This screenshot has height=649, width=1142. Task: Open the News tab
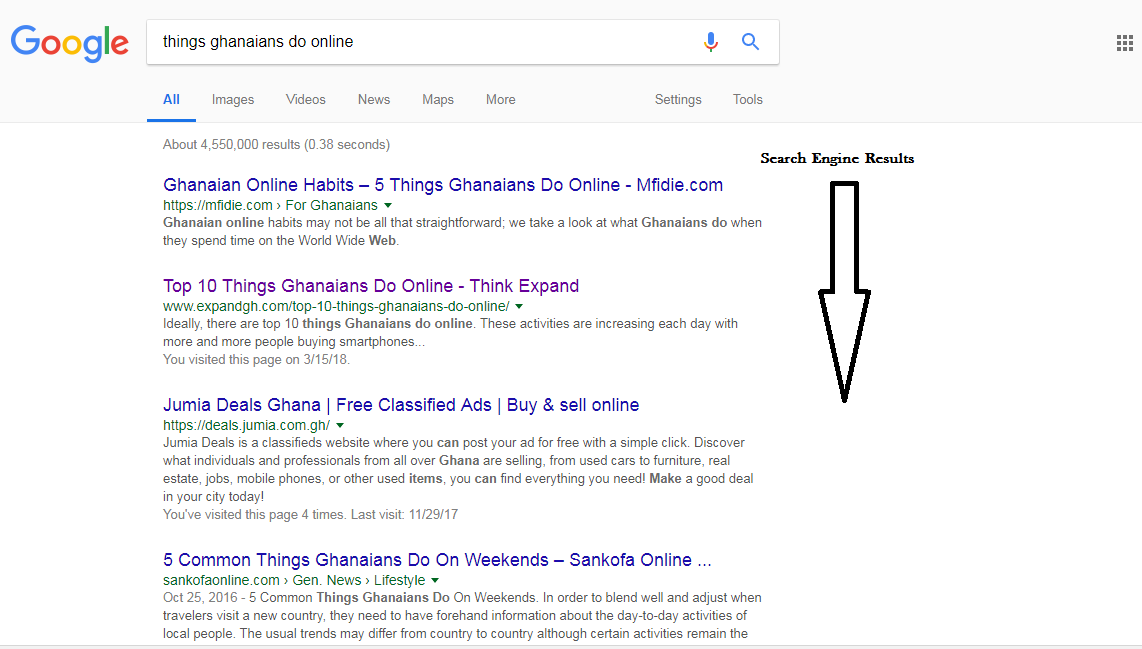[x=374, y=100]
